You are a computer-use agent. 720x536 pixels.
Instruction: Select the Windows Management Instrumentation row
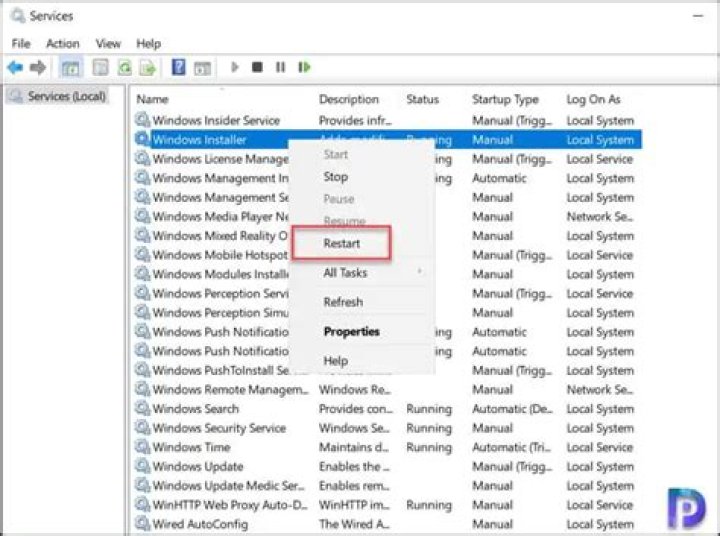click(x=386, y=178)
